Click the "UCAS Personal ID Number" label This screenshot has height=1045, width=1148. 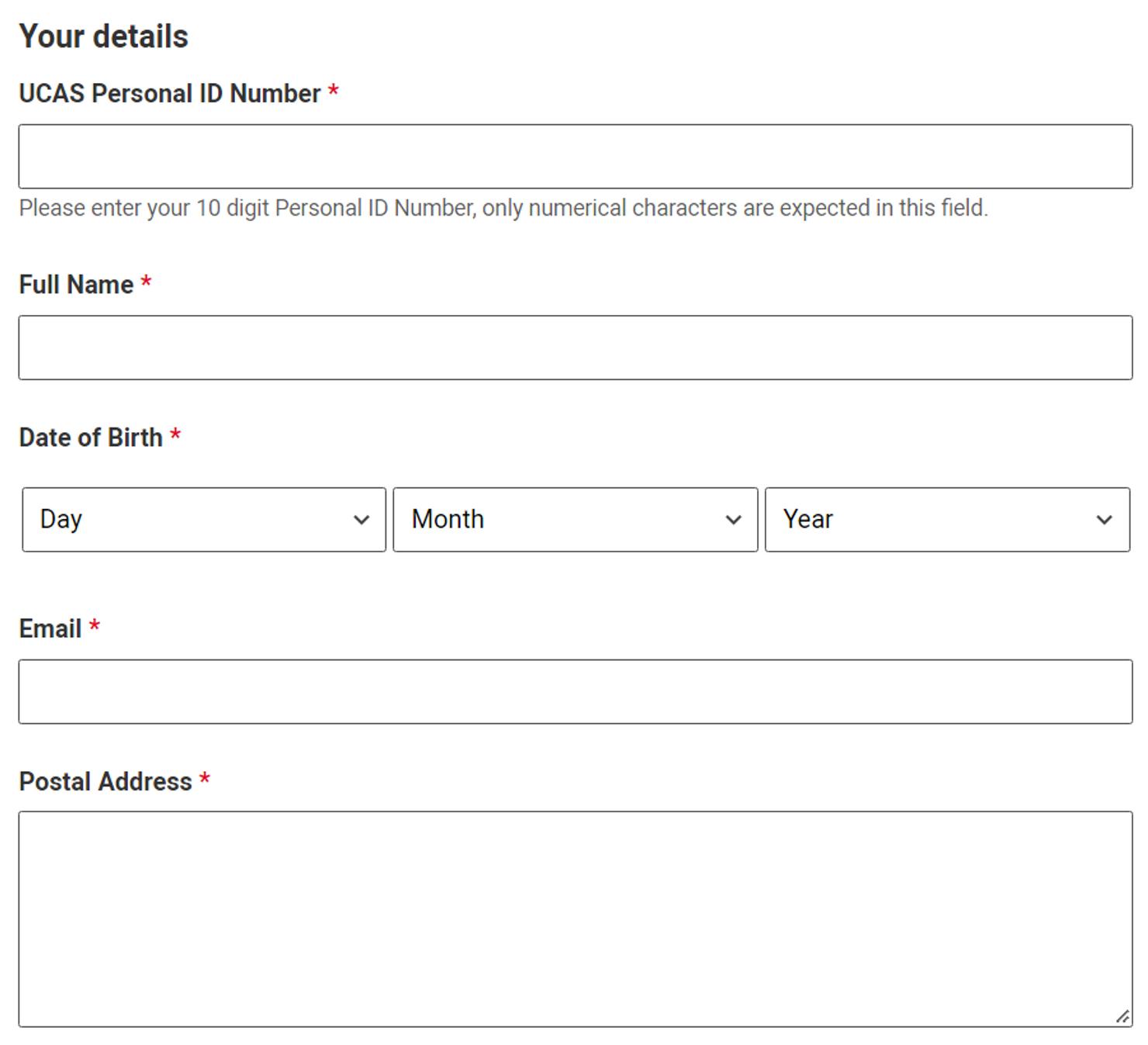pos(169,93)
